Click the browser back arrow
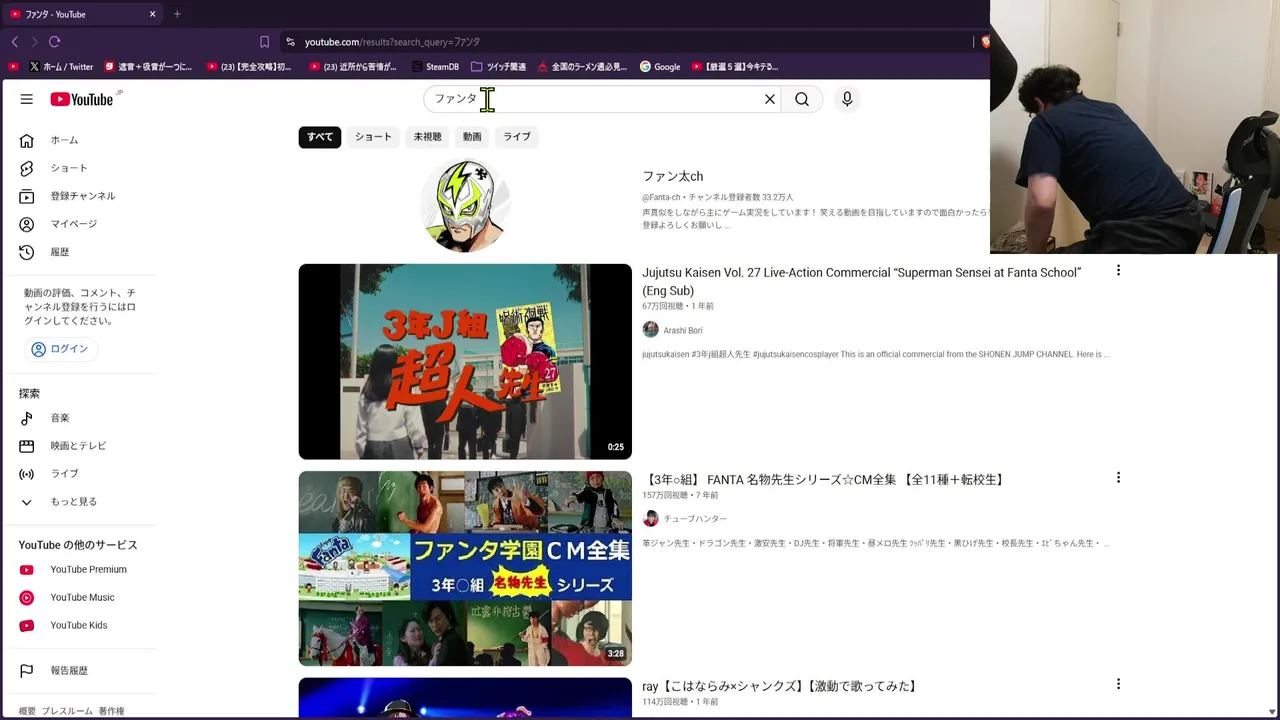Image resolution: width=1280 pixels, height=720 pixels. point(15,42)
